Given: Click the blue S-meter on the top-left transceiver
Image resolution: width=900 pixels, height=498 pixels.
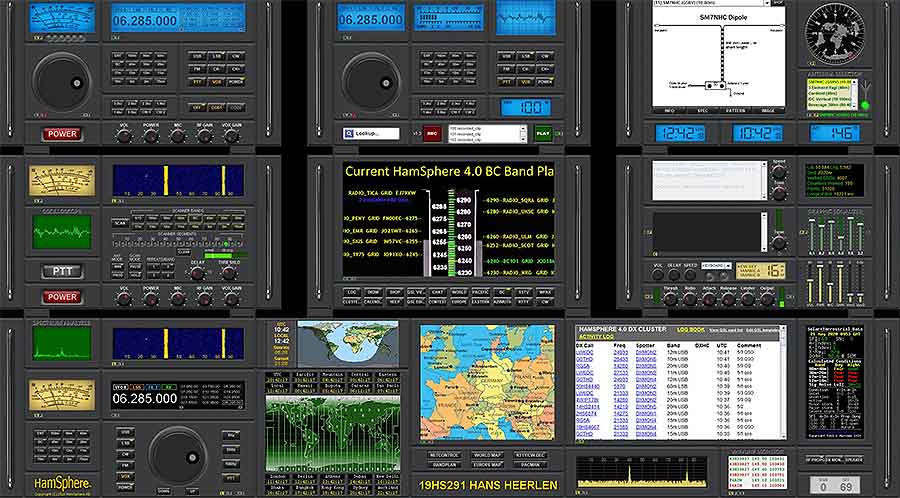Looking at the screenshot, I should point(62,18).
